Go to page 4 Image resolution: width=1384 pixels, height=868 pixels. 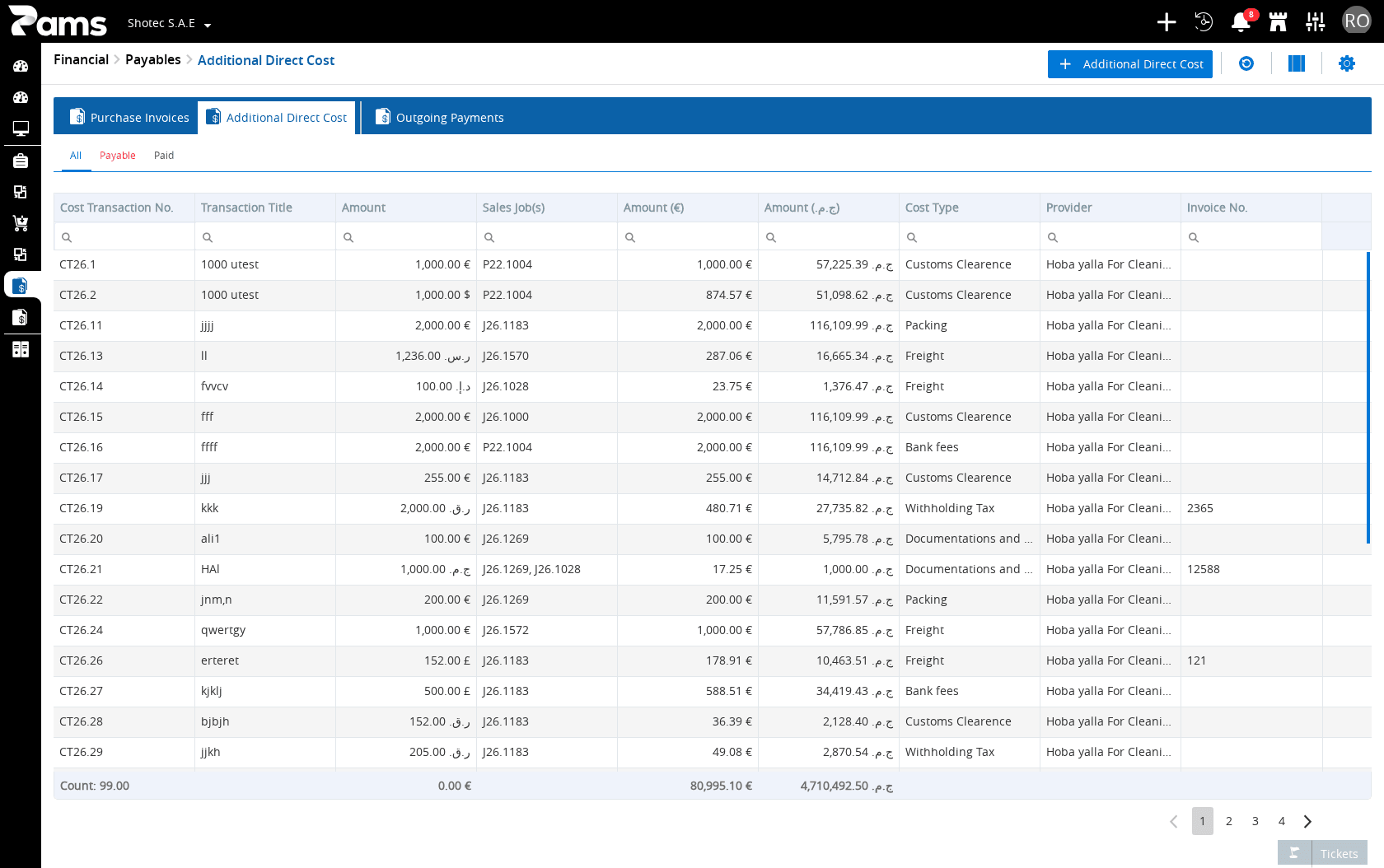coord(1281,821)
